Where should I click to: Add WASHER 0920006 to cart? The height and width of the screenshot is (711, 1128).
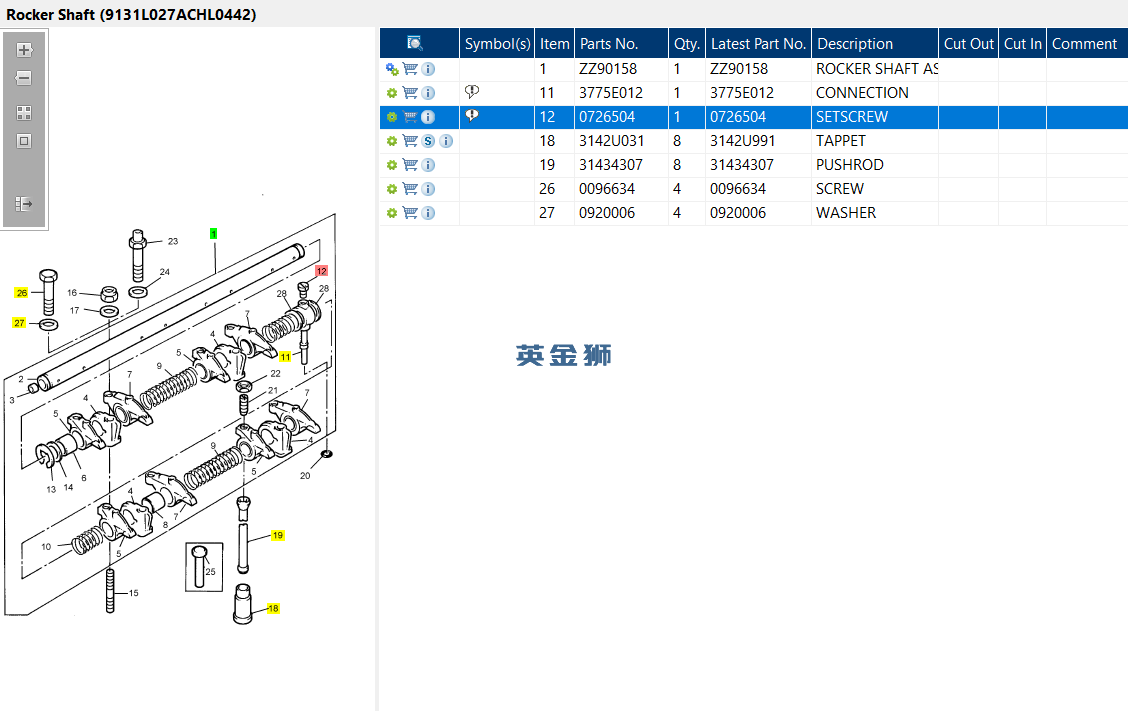[410, 213]
